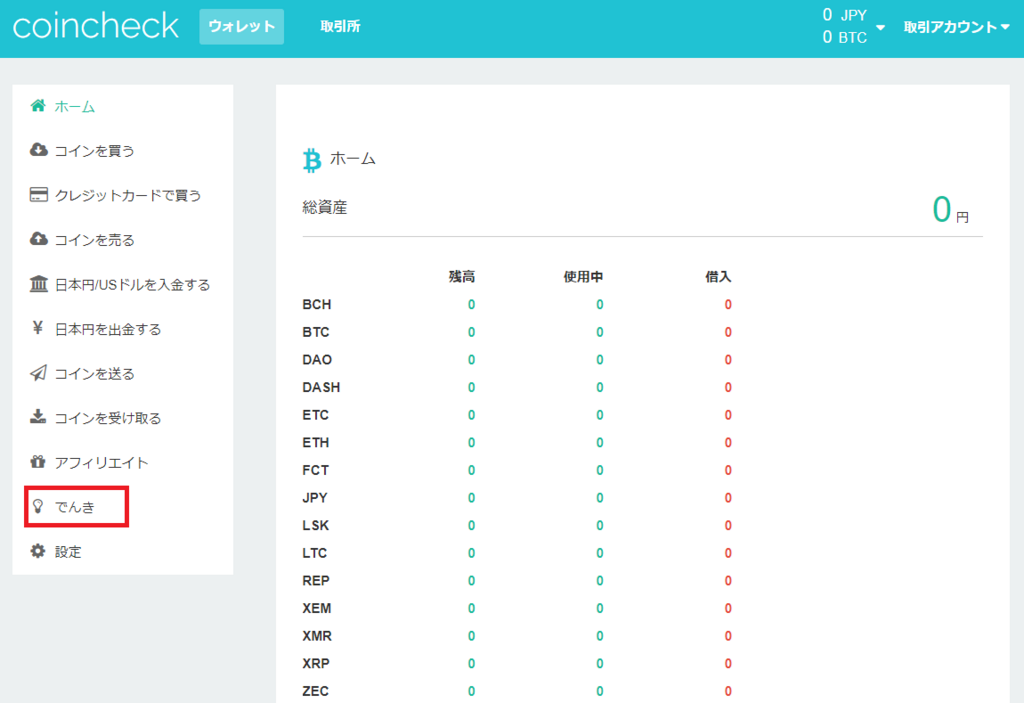The width and height of the screenshot is (1024, 703).
Task: Click the cloud upload icon beside コインを売る
Action: 39,238
